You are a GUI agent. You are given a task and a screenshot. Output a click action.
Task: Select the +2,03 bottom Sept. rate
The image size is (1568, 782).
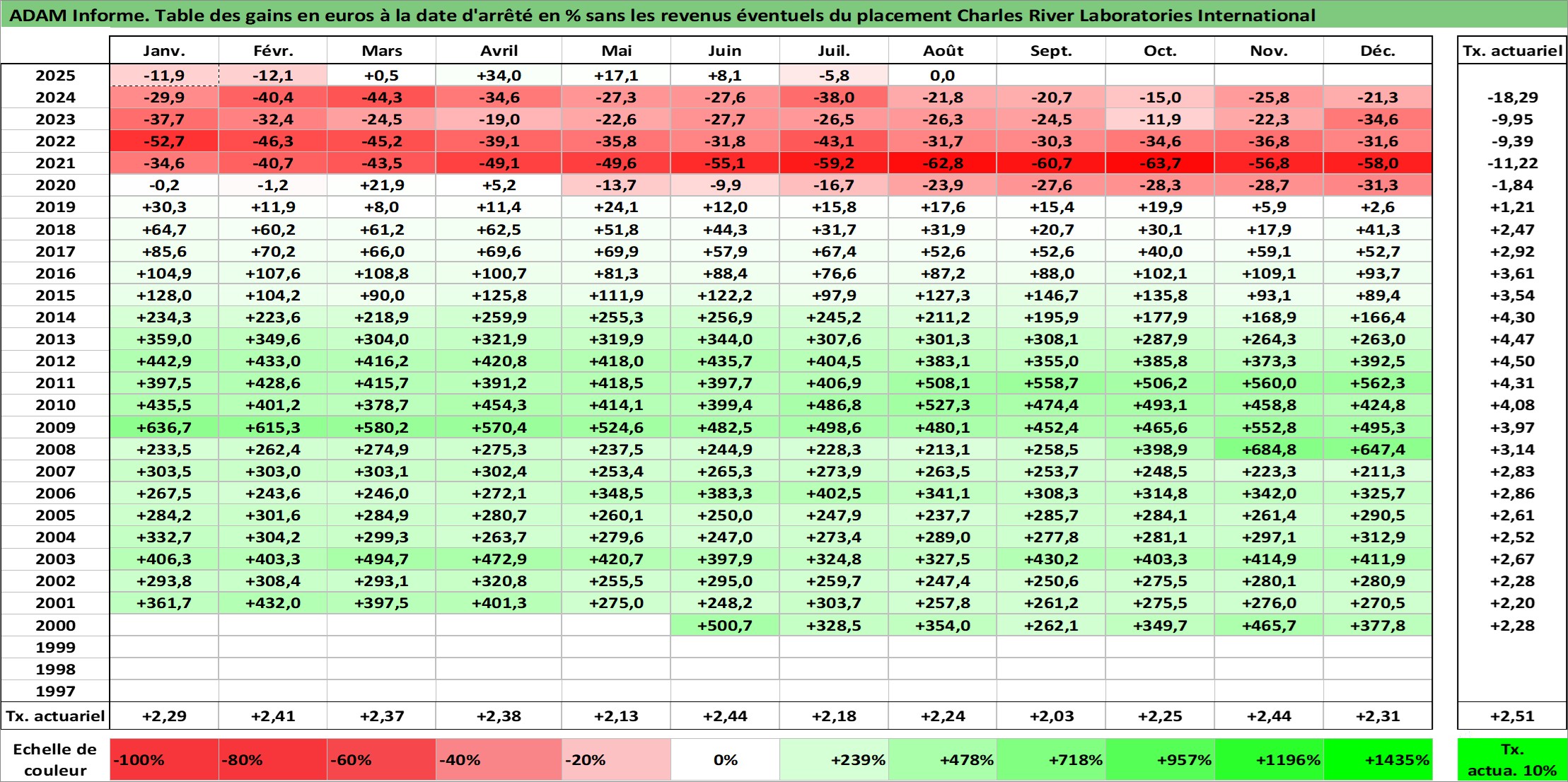pos(1052,716)
